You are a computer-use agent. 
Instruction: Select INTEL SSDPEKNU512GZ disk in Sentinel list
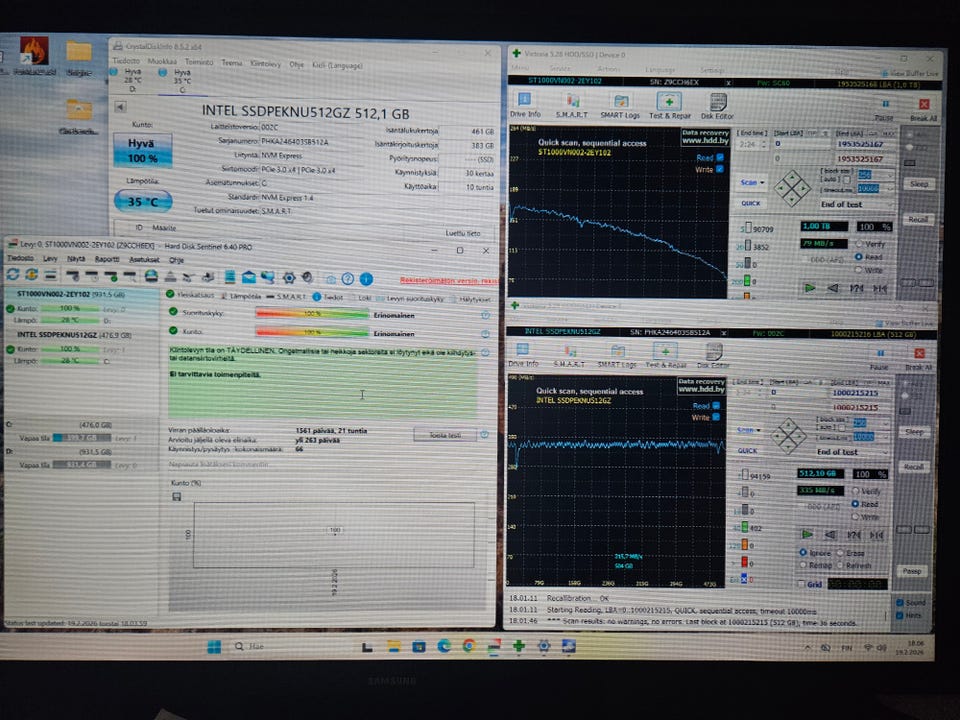tap(81, 348)
